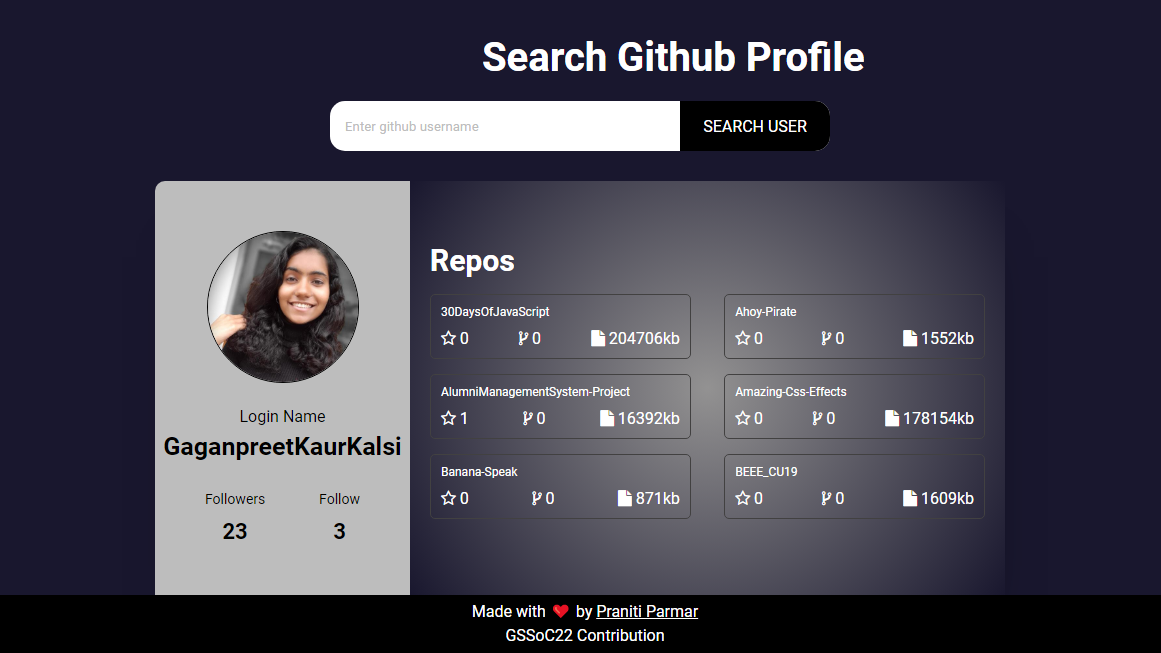The image size is (1161, 653).
Task: Click the fork icon on BEEE_CU19 repo
Action: (826, 497)
